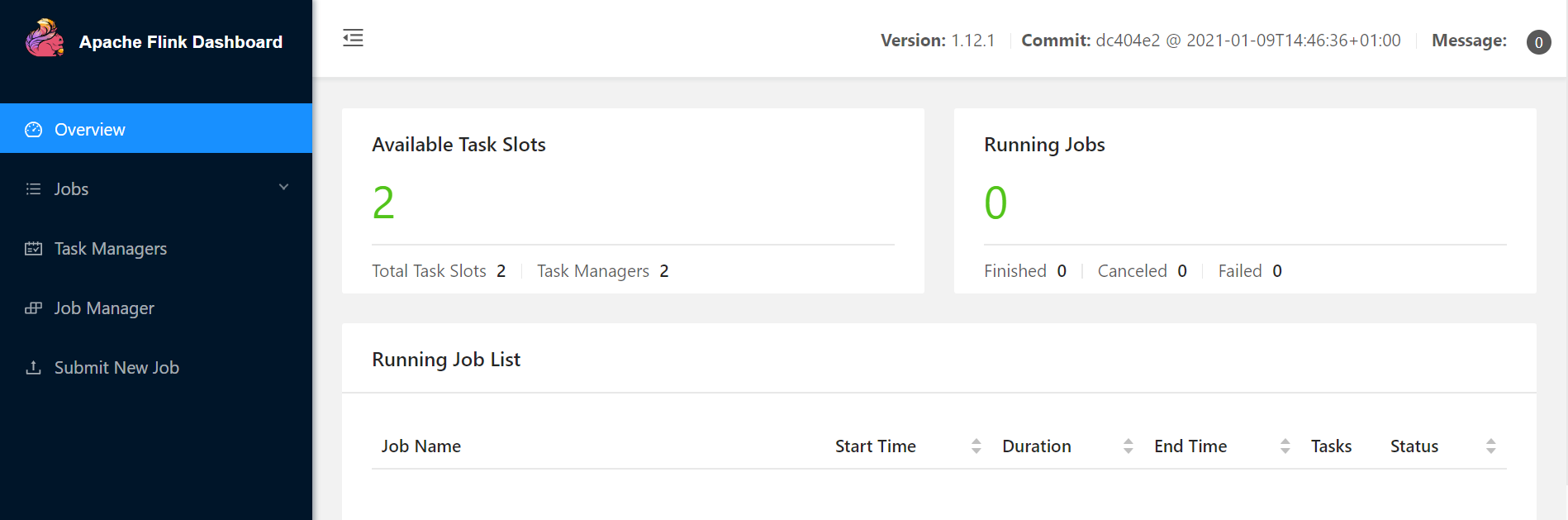Viewport: 1568px width, 520px height.
Task: Click the Overview dashboard icon
Action: coord(33,130)
